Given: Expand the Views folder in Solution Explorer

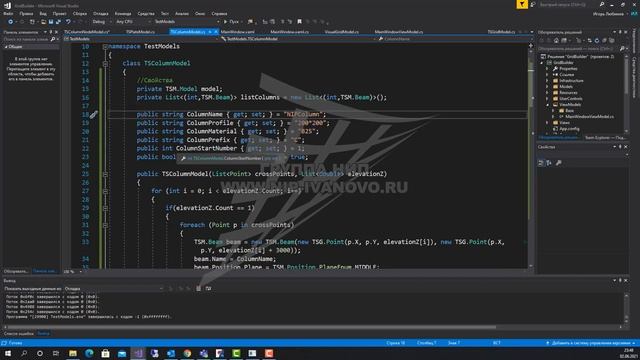Looking at the screenshot, I should 547,122.
